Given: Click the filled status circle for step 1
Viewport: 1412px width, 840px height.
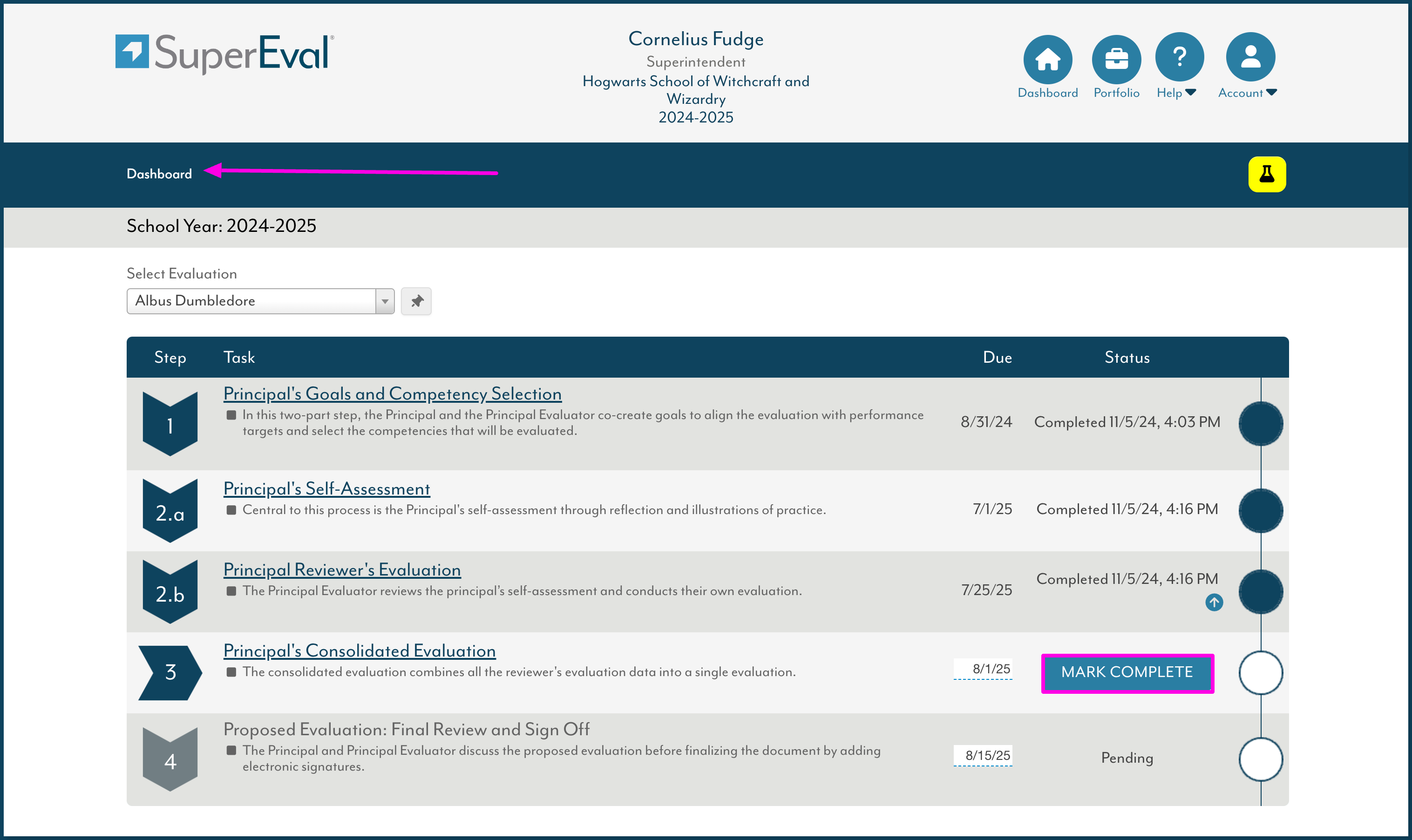Looking at the screenshot, I should pyautogui.click(x=1260, y=423).
